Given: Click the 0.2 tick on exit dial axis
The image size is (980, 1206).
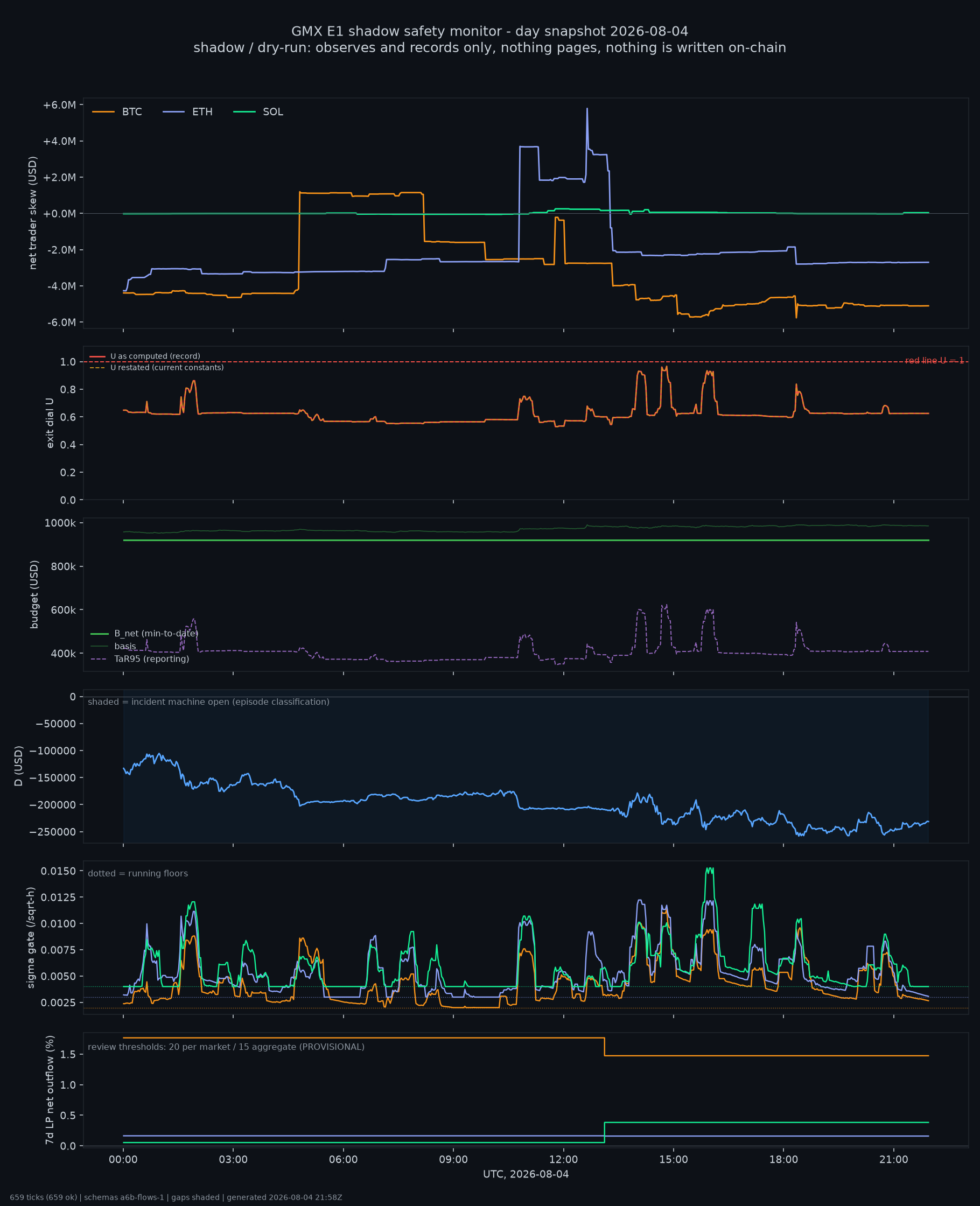Looking at the screenshot, I should pyautogui.click(x=68, y=472).
